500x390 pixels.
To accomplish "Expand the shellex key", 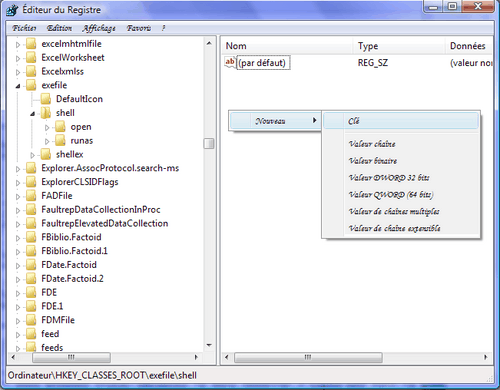I will click(32, 155).
